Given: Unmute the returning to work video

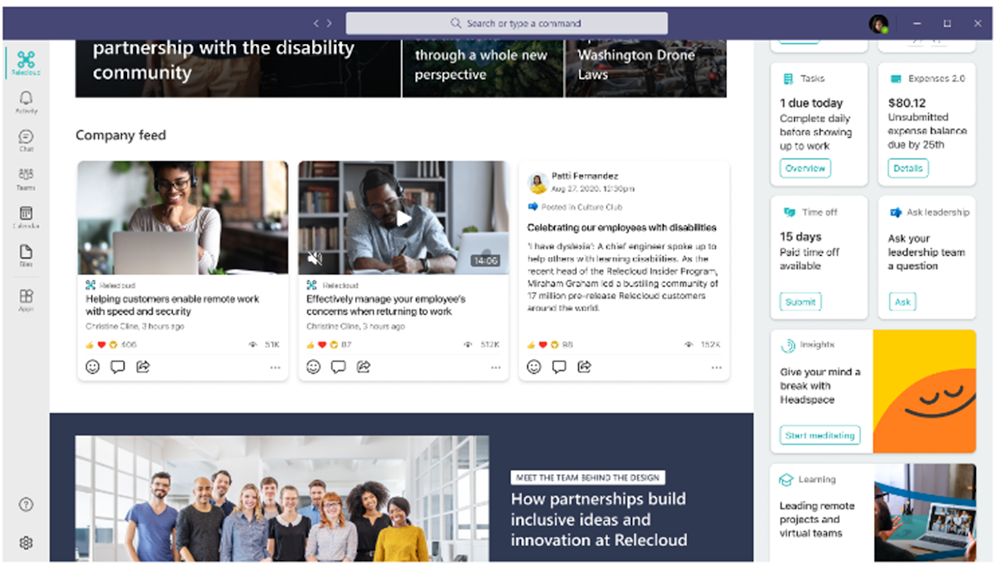Looking at the screenshot, I should point(314,258).
